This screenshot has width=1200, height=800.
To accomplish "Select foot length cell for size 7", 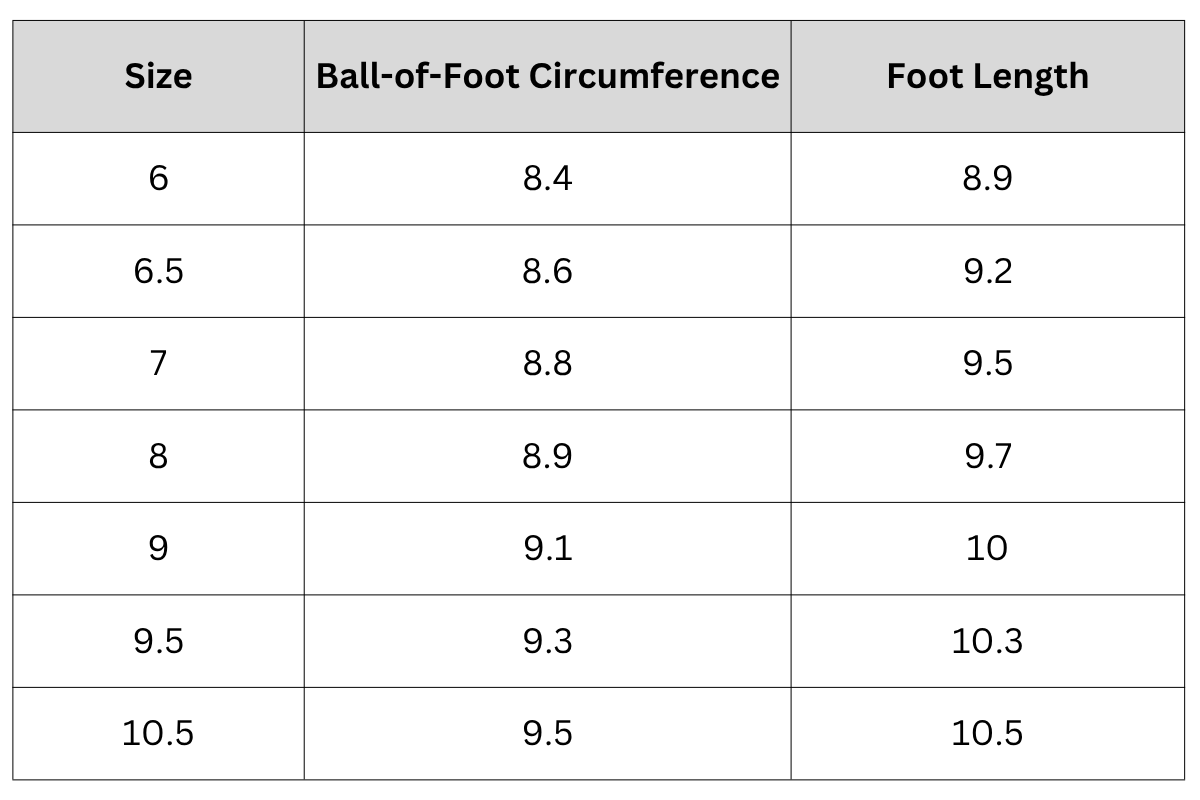I will 987,364.
